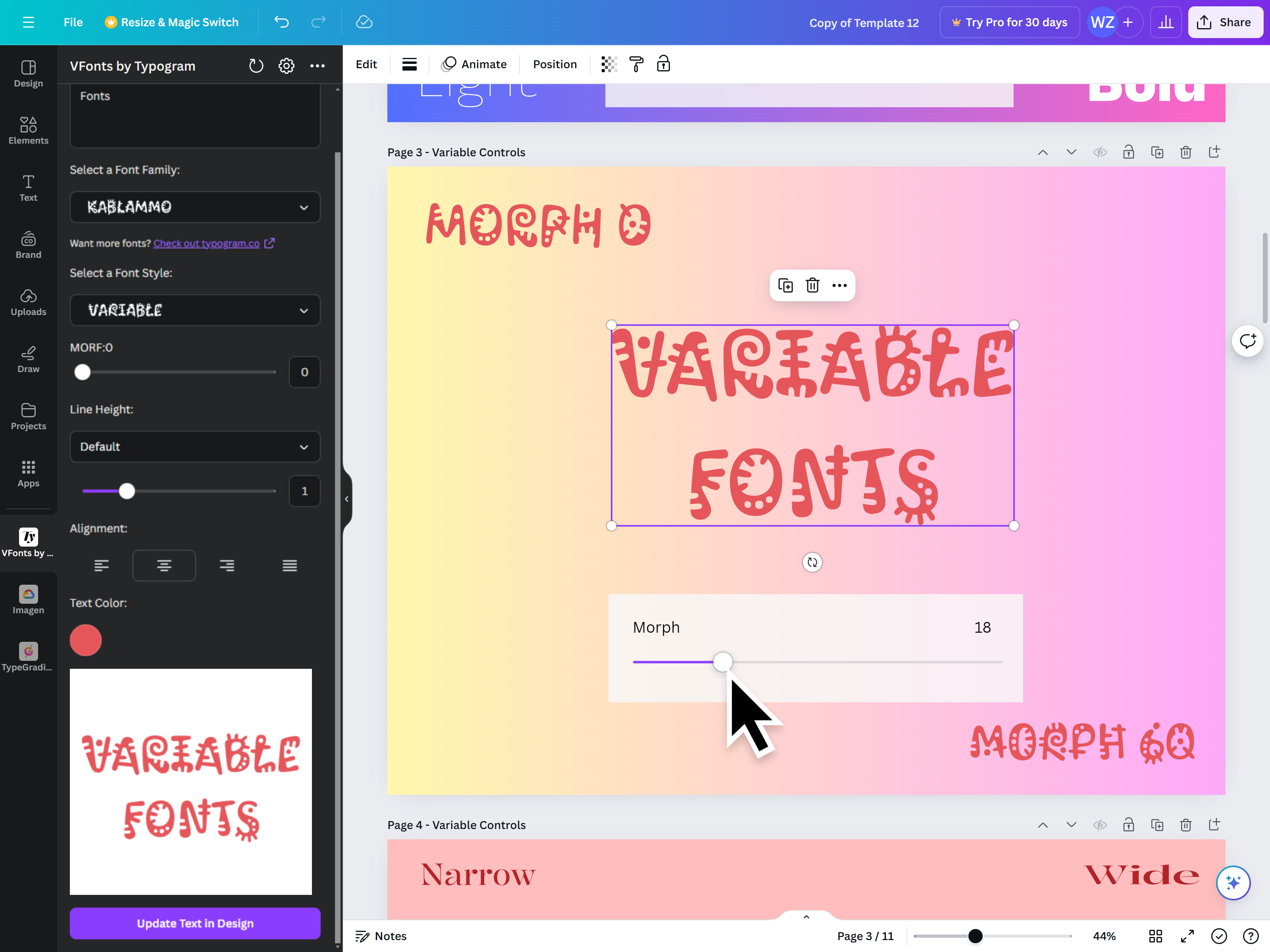Open the Uploads sidebar panel

tap(28, 302)
